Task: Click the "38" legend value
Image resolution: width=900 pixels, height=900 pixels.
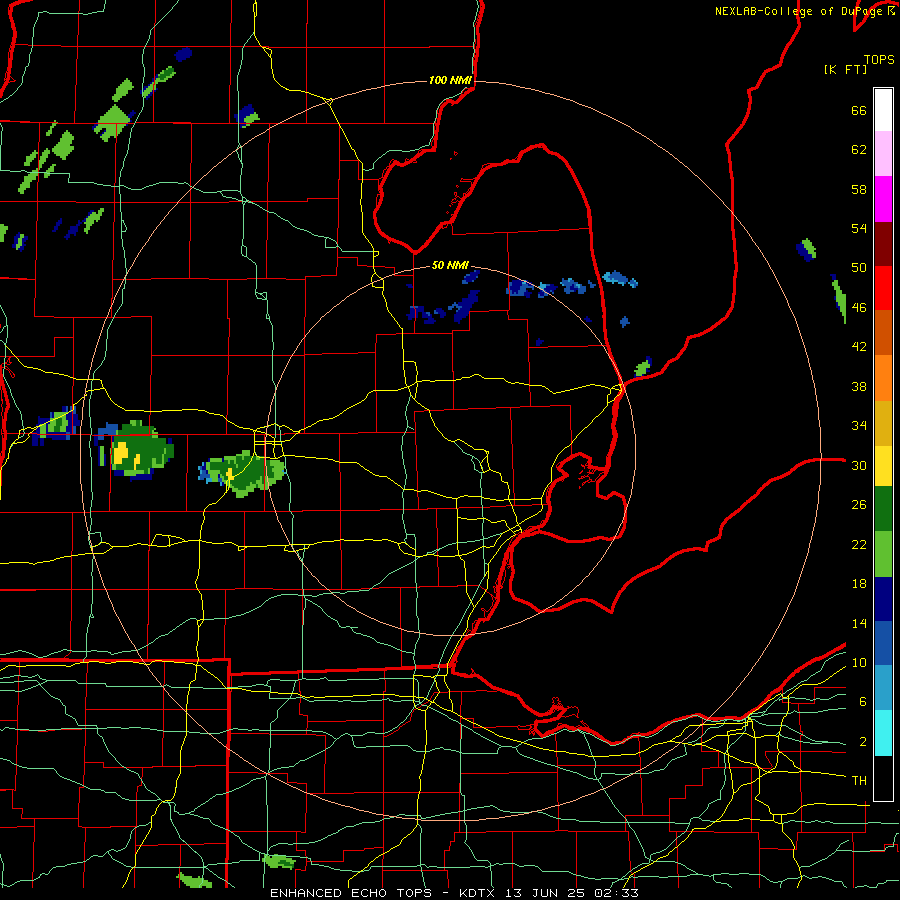Action: [859, 386]
